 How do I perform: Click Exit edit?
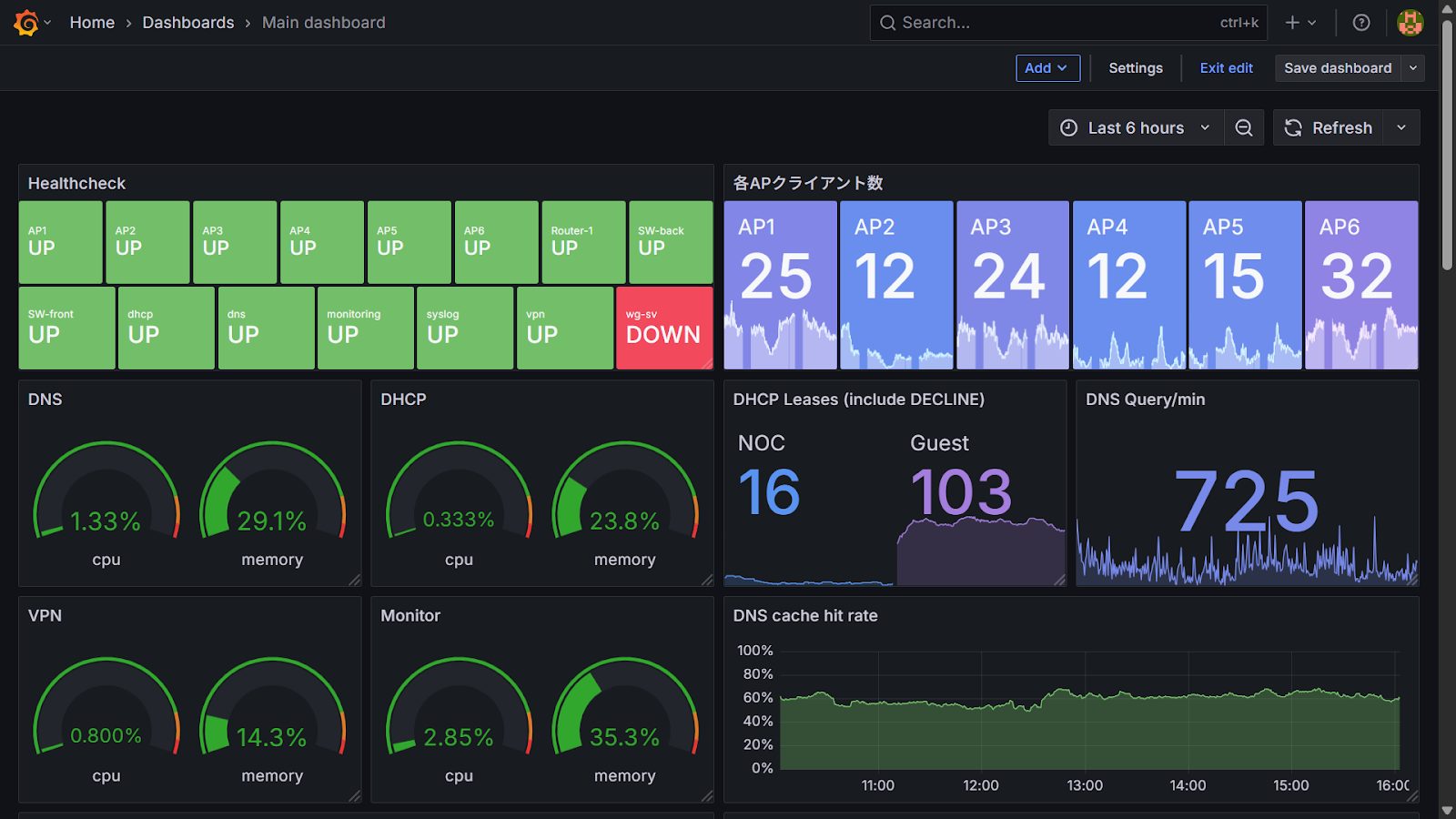coord(1226,68)
